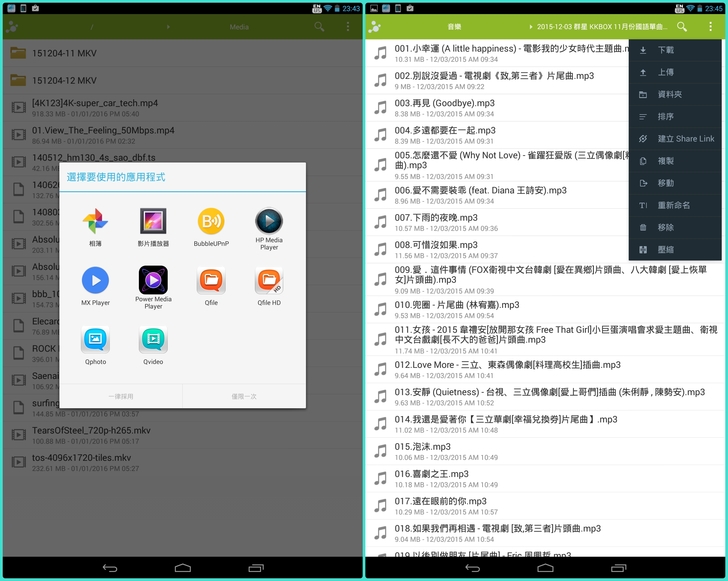728x581 pixels.
Task: Select the Qfile app icon
Action: click(x=211, y=286)
